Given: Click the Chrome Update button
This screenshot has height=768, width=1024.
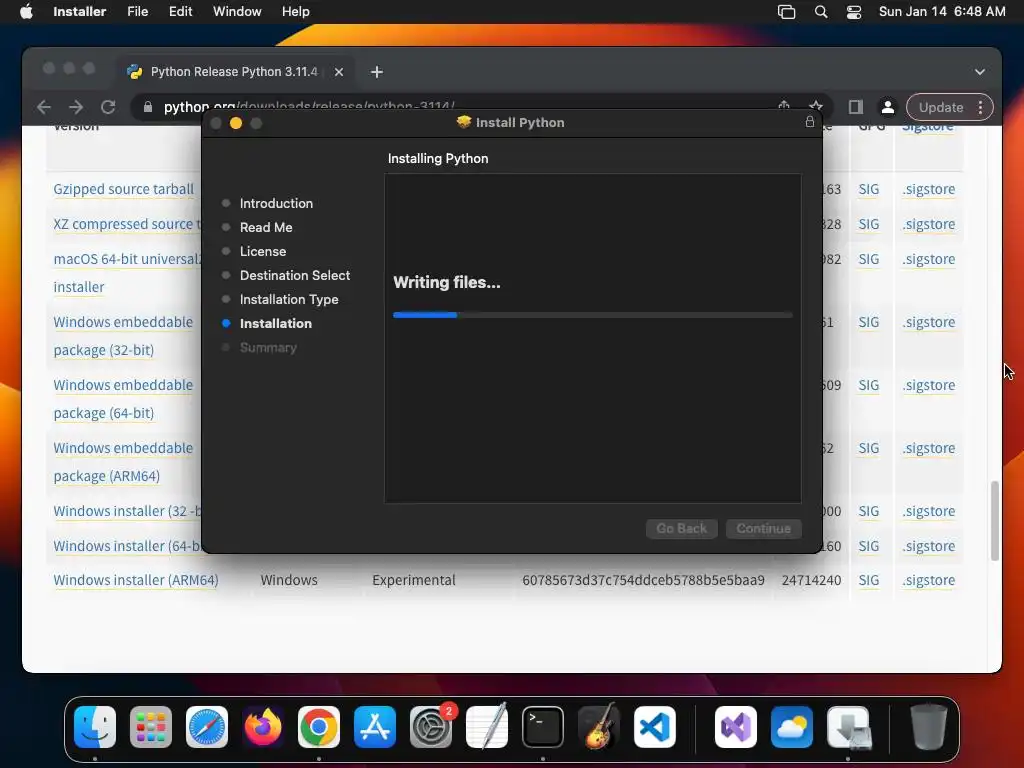Looking at the screenshot, I should (941, 107).
